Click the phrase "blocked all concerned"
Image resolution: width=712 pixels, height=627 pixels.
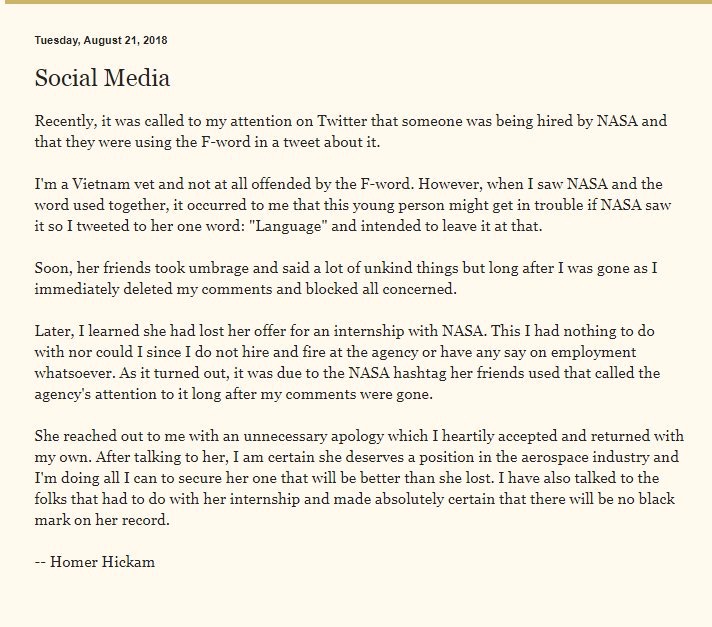(x=381, y=289)
